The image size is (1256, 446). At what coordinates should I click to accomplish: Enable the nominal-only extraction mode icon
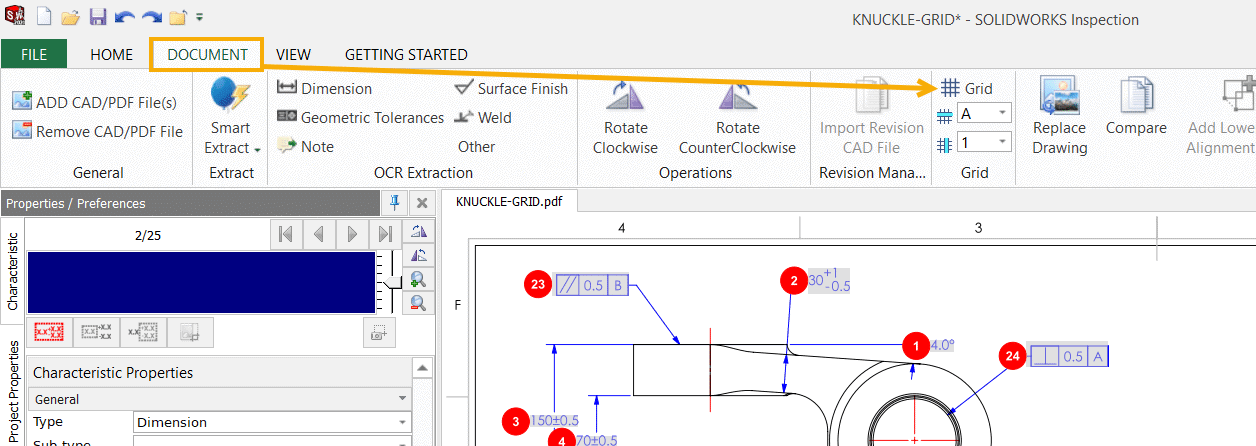(97, 332)
